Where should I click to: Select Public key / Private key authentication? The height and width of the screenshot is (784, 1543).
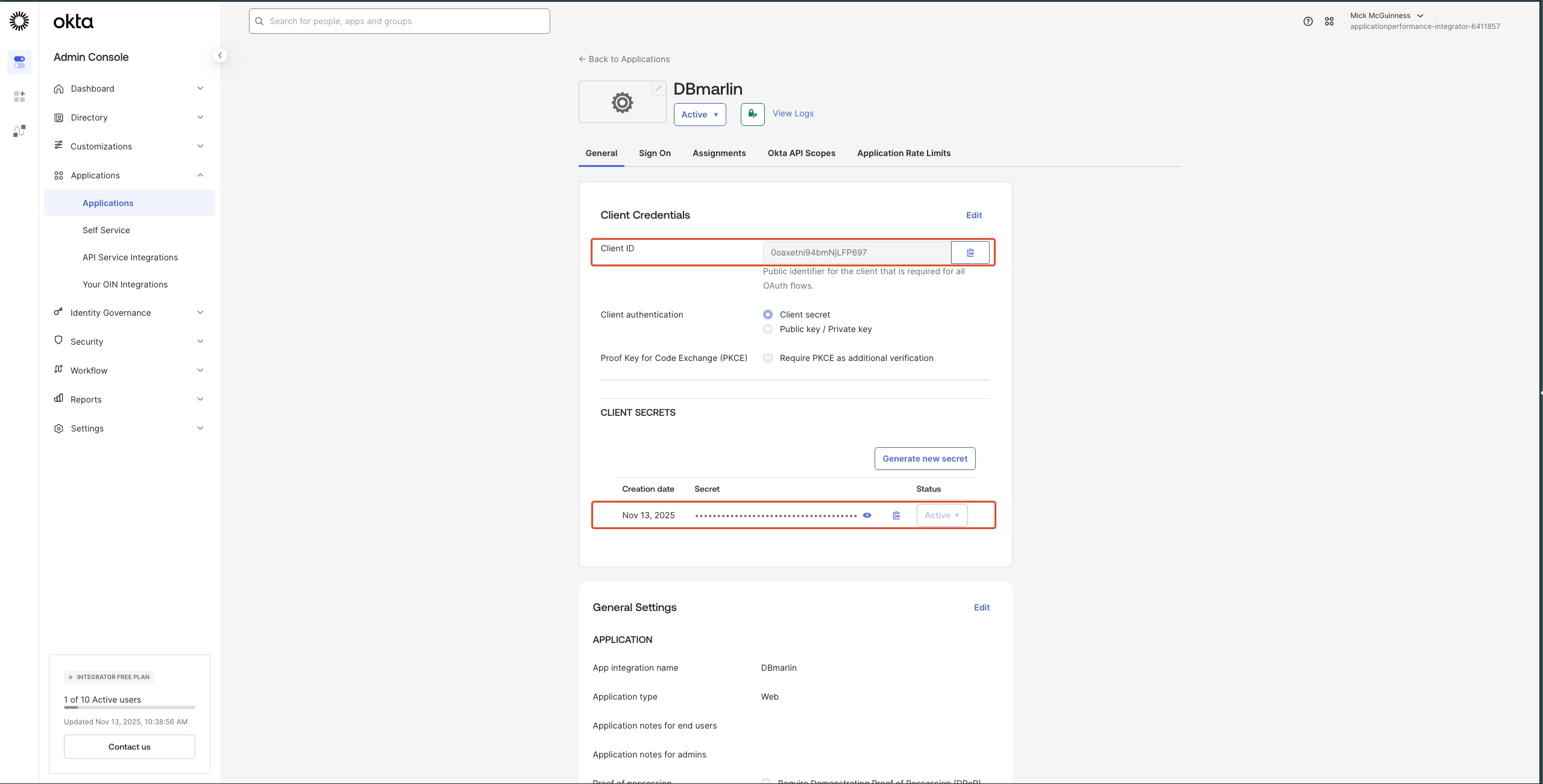pyautogui.click(x=768, y=329)
